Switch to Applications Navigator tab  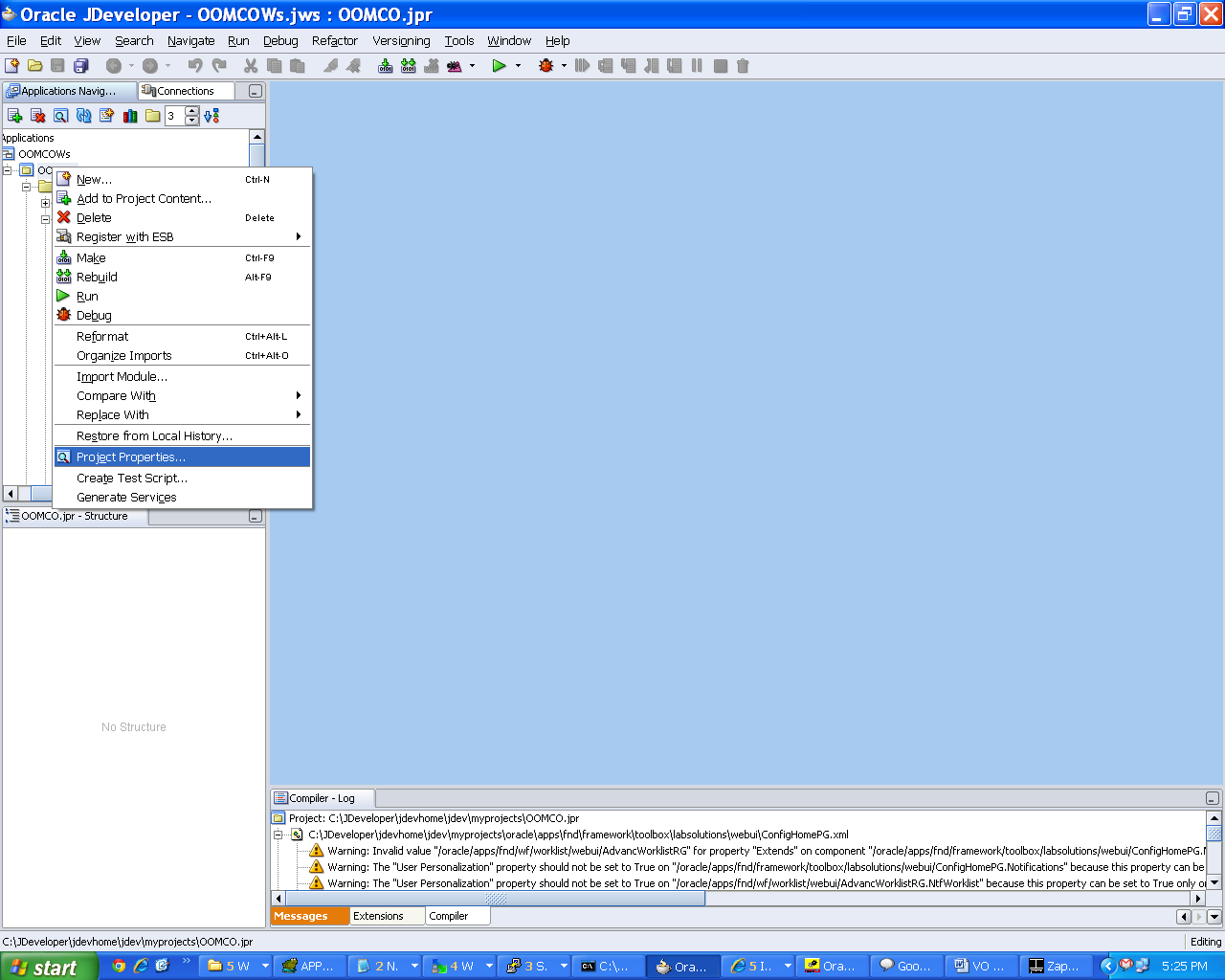[69, 91]
